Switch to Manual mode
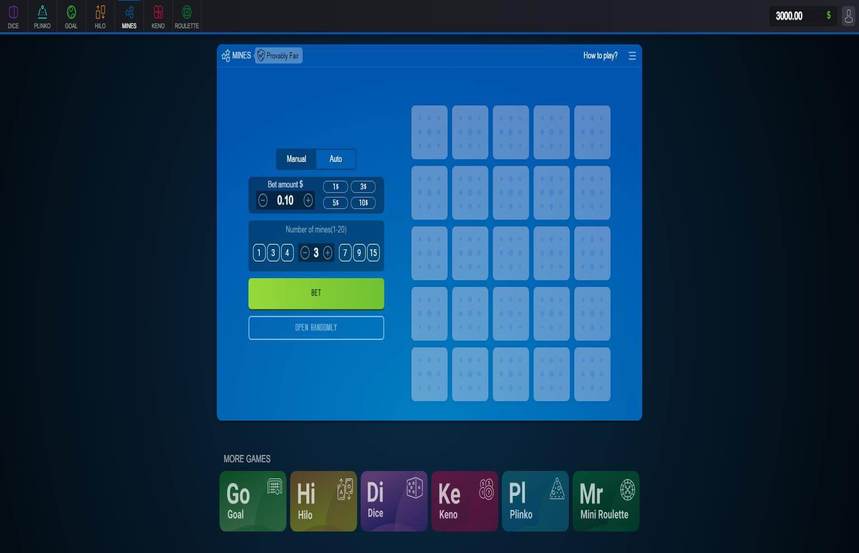 [x=296, y=159]
